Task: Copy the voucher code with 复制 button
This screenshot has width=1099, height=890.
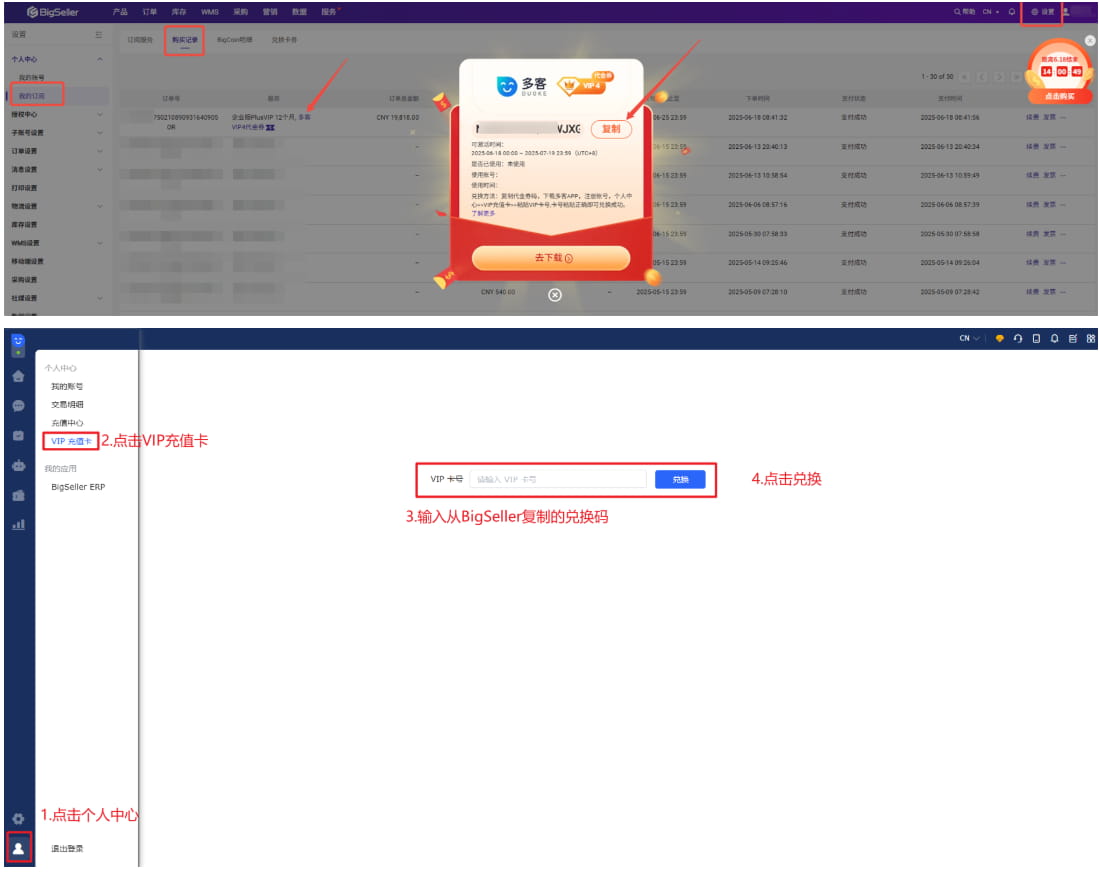Action: [x=611, y=129]
